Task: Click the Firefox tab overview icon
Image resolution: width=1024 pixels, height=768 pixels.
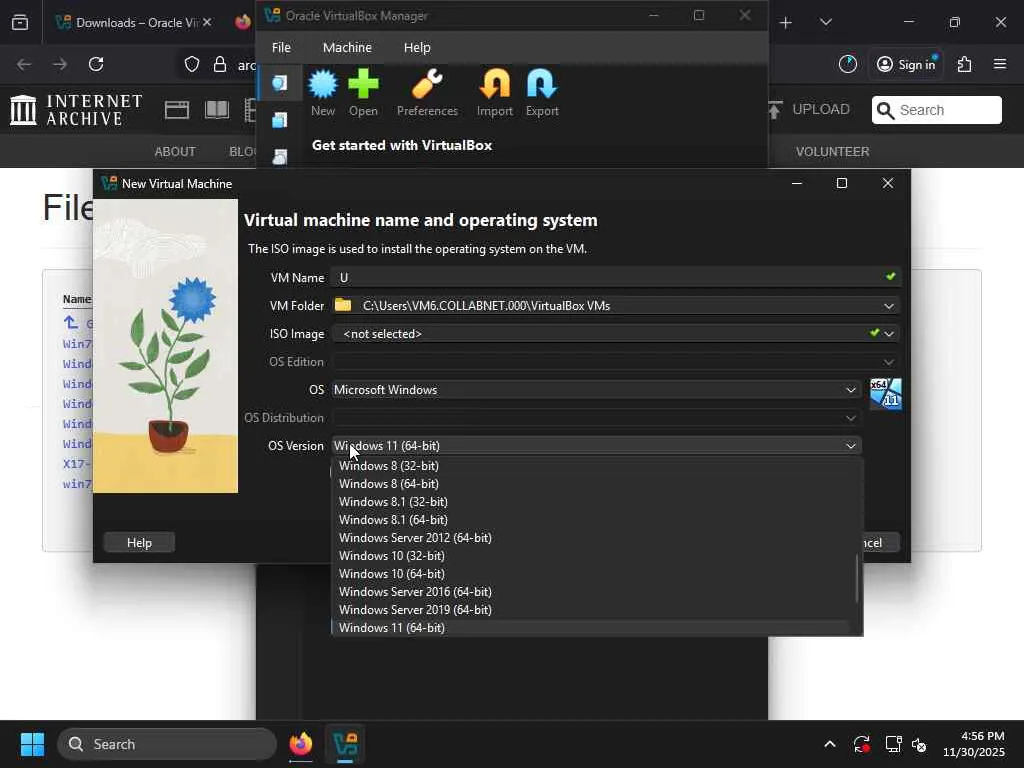Action: point(20,22)
